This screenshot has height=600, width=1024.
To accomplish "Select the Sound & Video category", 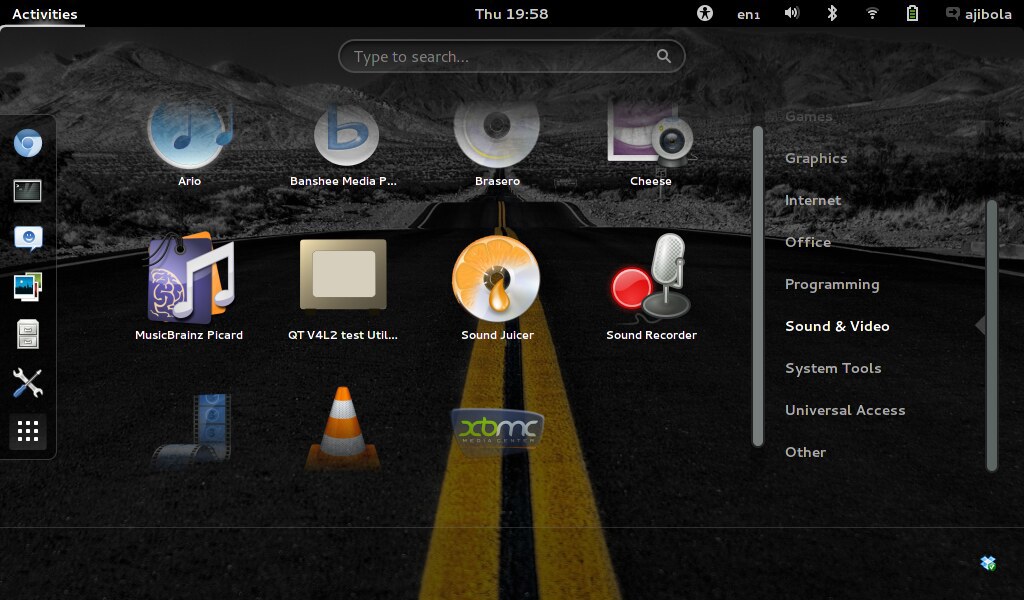I will click(x=837, y=326).
